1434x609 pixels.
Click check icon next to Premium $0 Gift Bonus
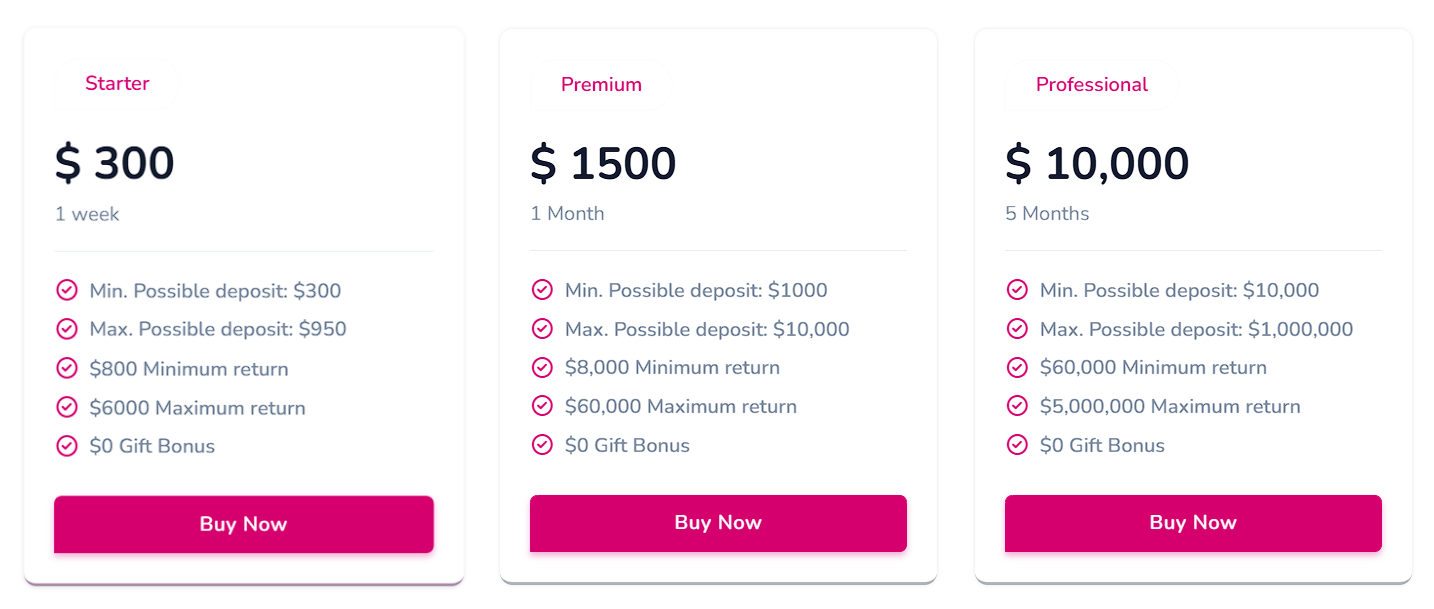pos(542,444)
